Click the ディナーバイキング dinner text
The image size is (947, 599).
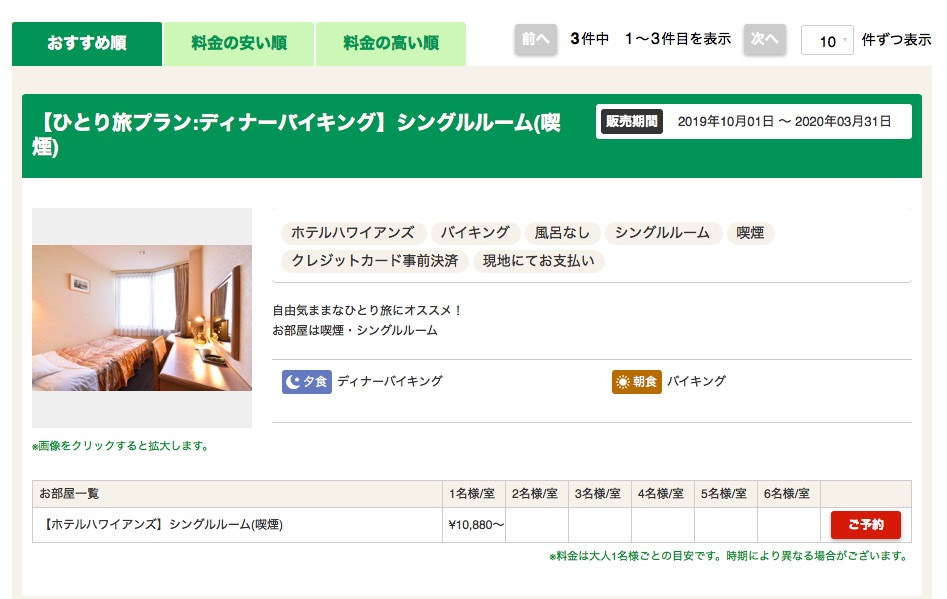[x=390, y=381]
